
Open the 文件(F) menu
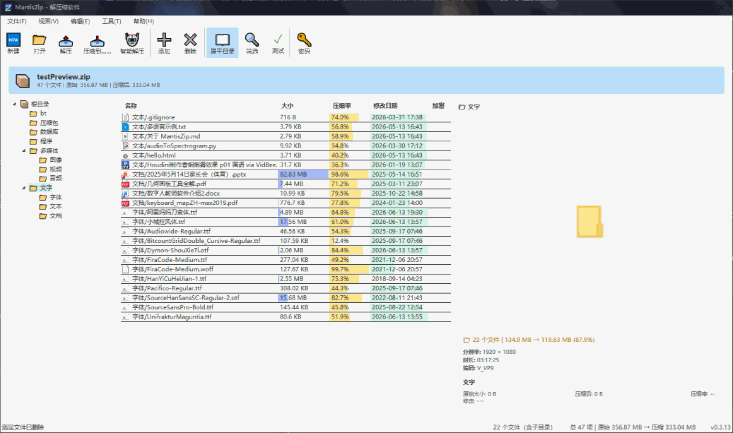(x=17, y=21)
